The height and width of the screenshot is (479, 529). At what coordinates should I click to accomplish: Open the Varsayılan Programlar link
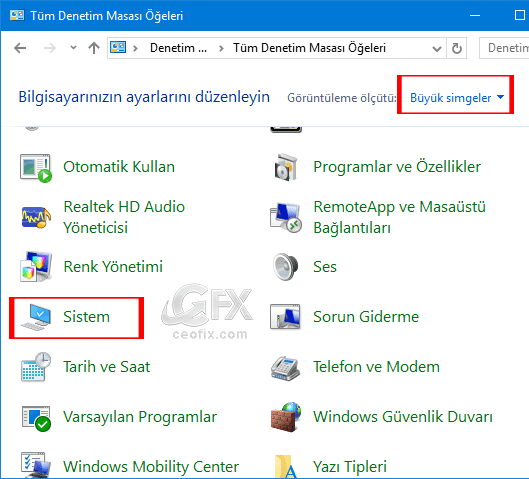click(x=140, y=417)
